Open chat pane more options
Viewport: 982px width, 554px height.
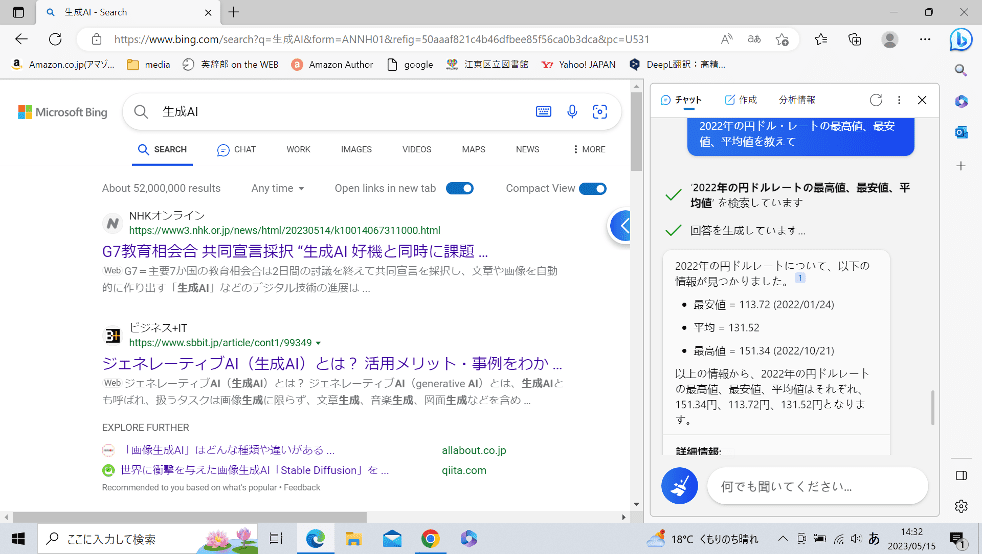click(899, 100)
